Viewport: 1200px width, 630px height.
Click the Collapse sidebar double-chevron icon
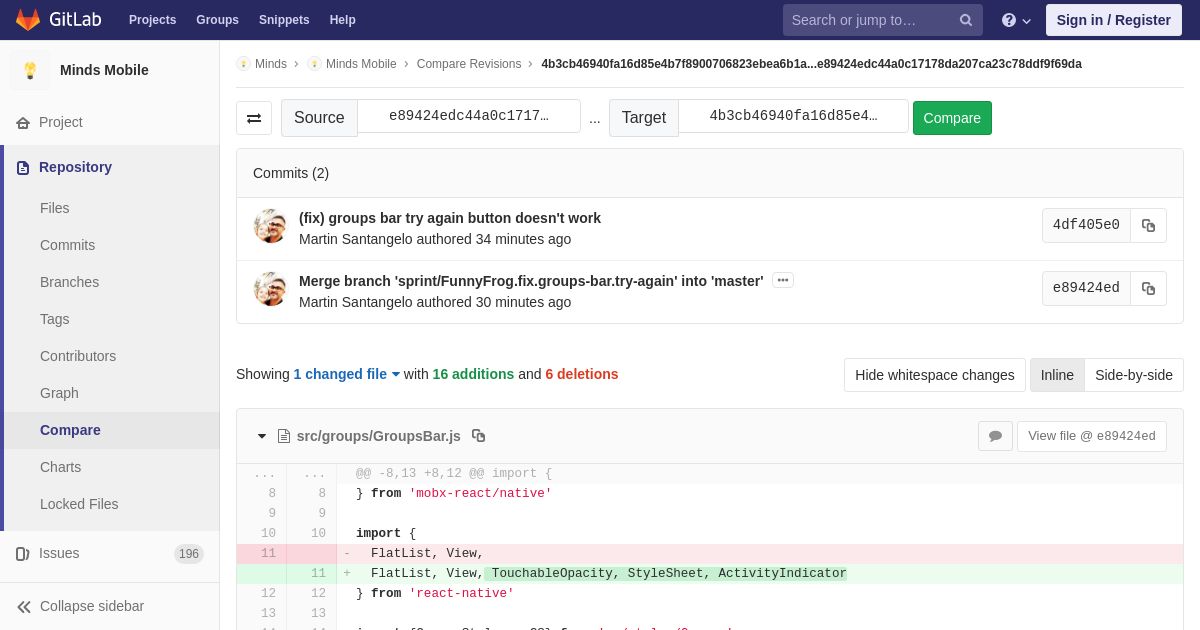(x=24, y=606)
